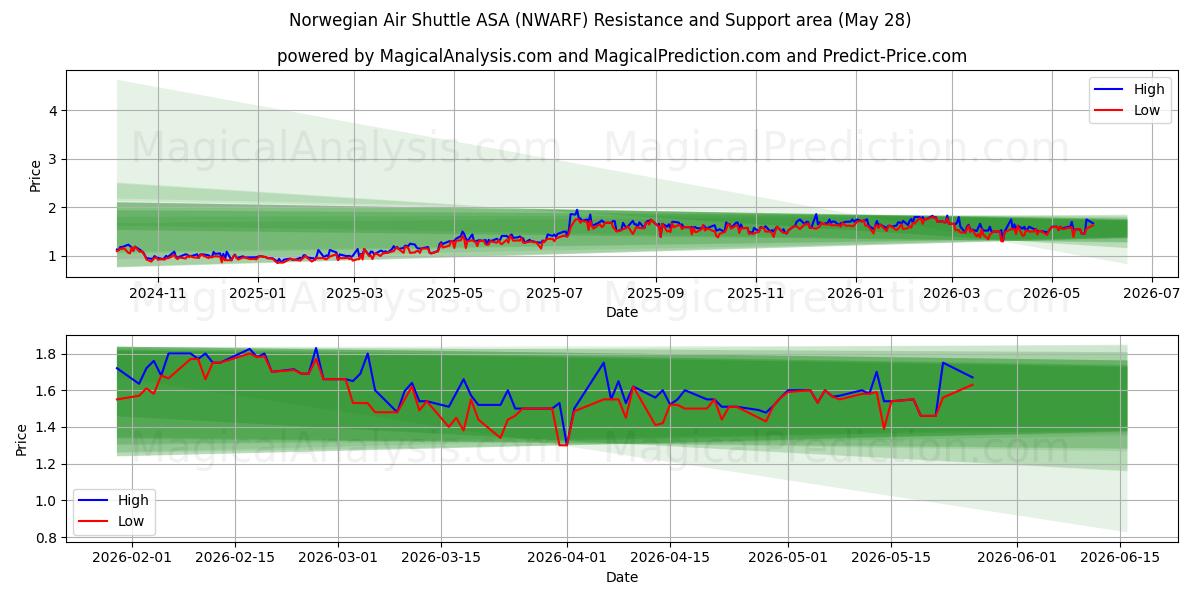Click the '2026-04-01' x-axis label
This screenshot has width=1200, height=600.
567,558
